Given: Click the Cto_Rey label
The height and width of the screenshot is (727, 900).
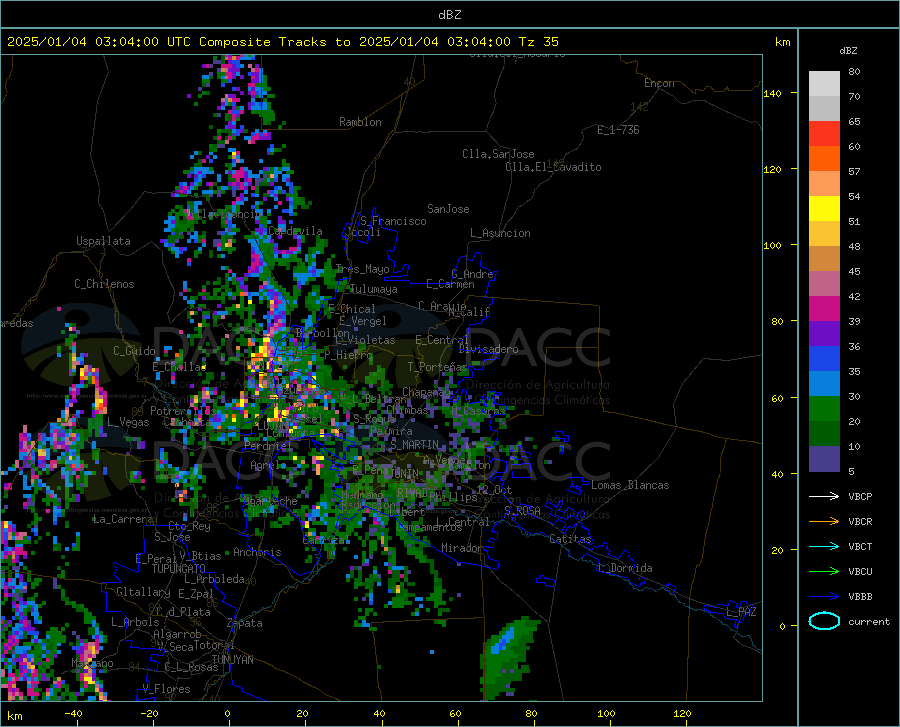Looking at the screenshot, I should point(189,526).
